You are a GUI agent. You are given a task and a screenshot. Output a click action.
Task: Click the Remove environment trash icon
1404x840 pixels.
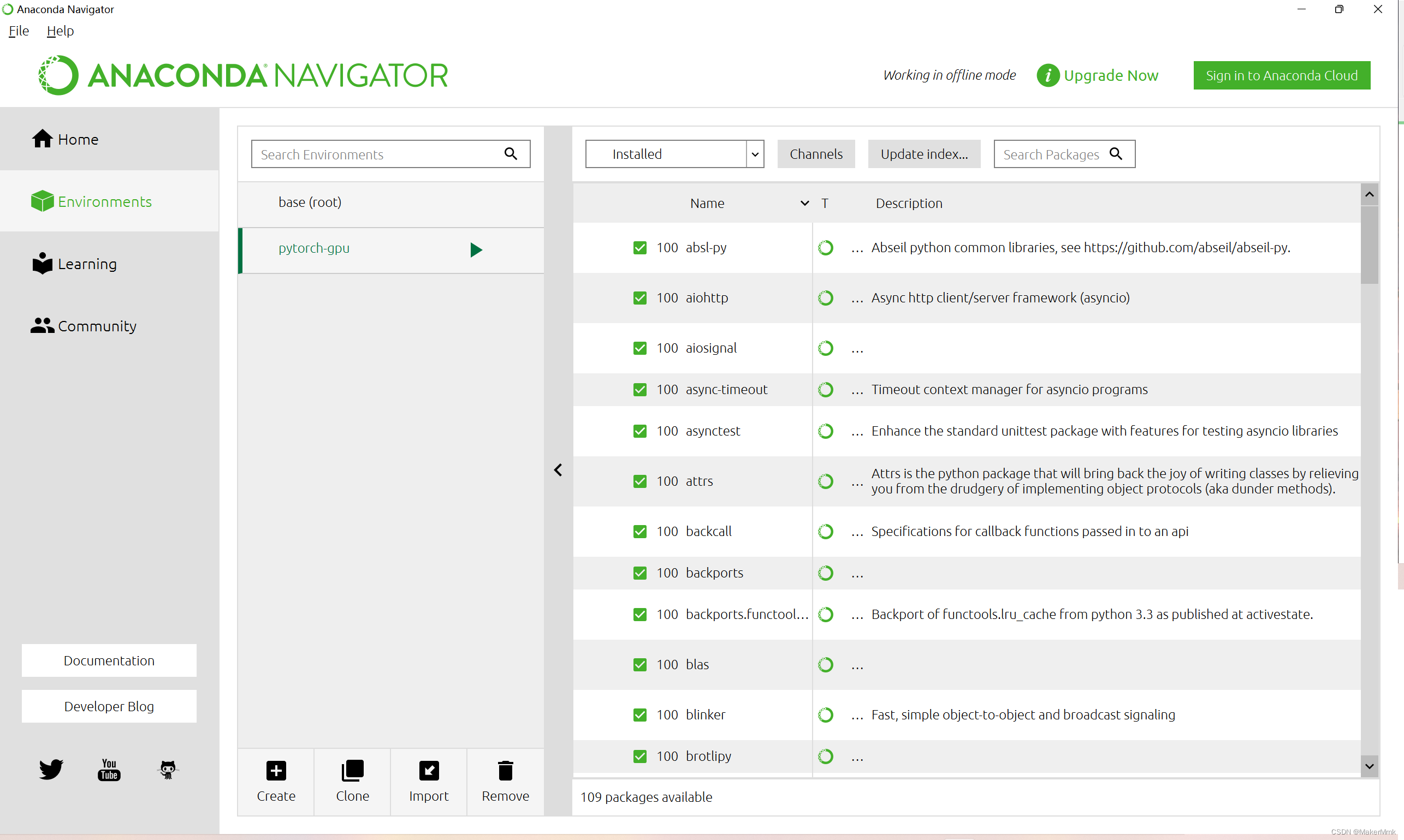pyautogui.click(x=505, y=770)
